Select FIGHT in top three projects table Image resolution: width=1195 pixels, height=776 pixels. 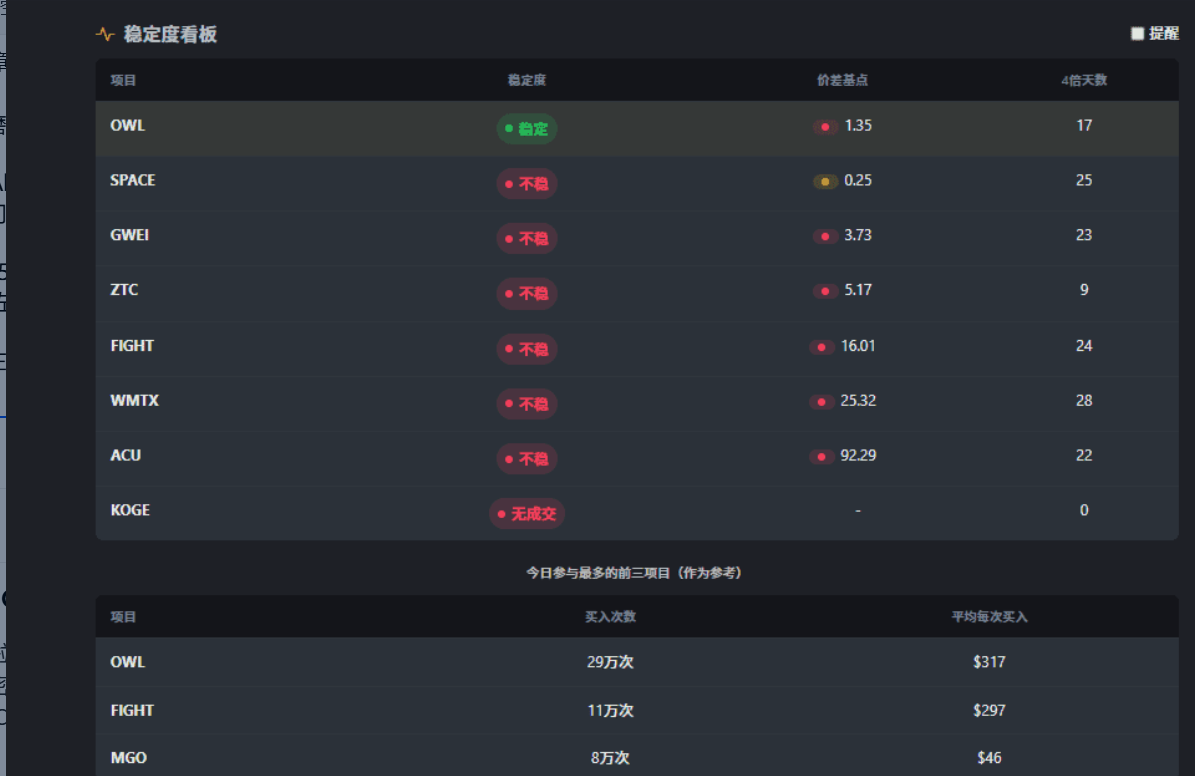coord(132,710)
